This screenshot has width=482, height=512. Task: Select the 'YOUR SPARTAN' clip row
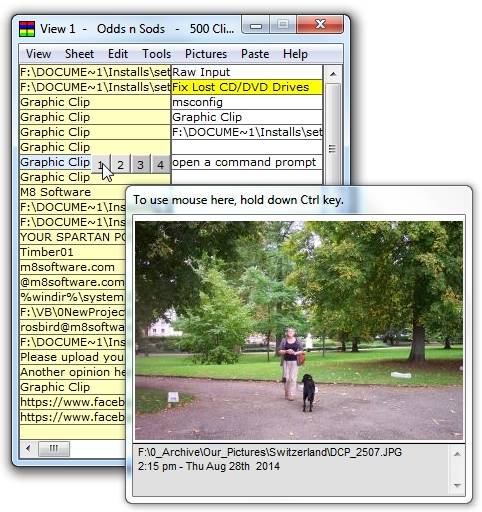point(72,237)
